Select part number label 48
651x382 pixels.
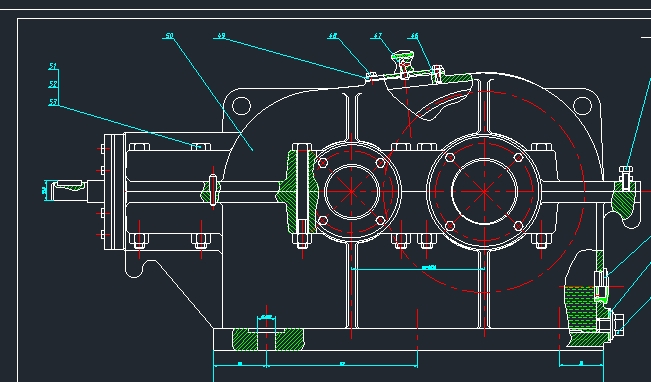(x=333, y=36)
